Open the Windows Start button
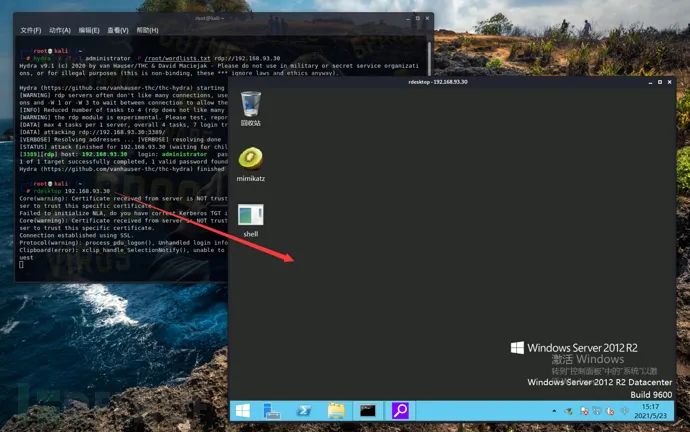Screen dimensions: 690x432 [x=242, y=411]
